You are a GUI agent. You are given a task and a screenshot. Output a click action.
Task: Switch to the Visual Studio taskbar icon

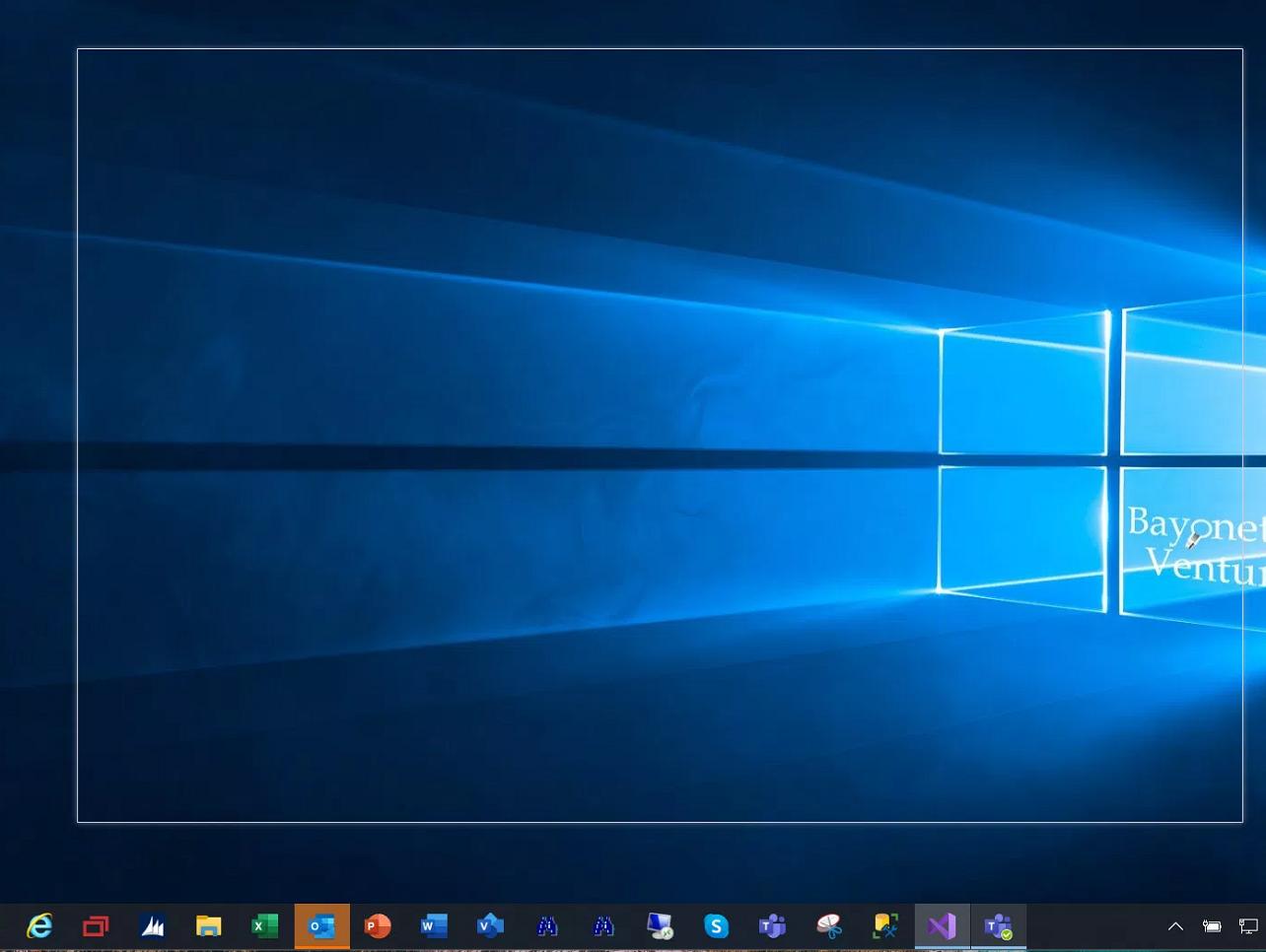tap(942, 926)
